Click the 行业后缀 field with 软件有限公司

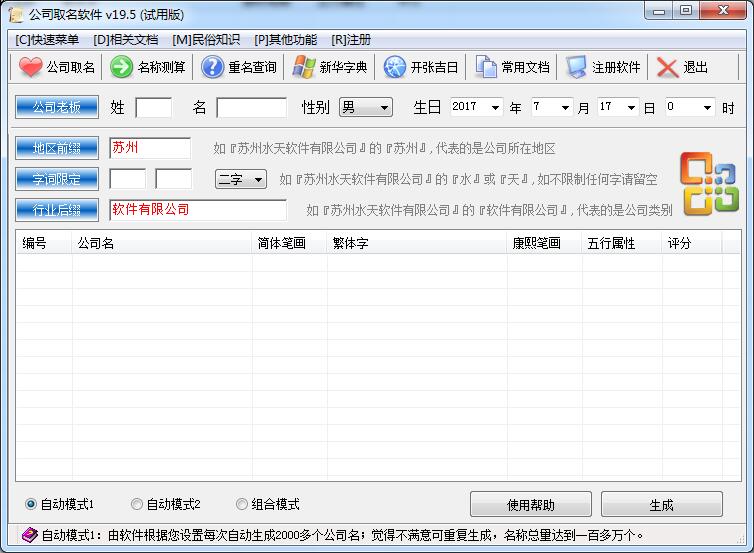click(198, 210)
